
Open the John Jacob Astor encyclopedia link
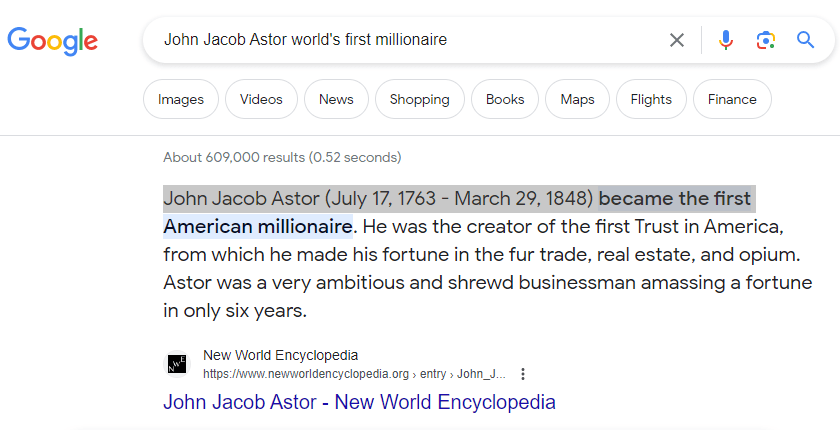[359, 402]
